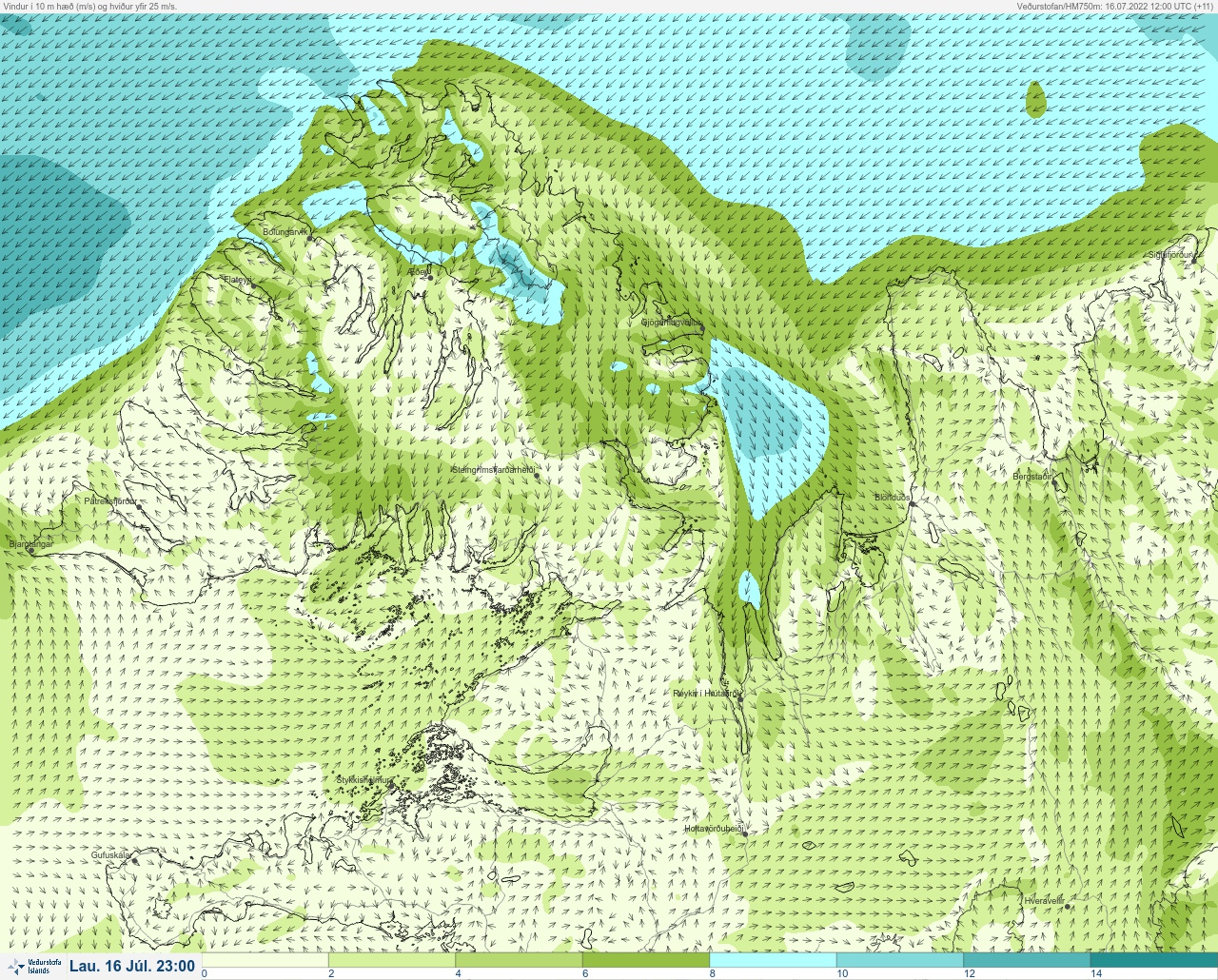Image resolution: width=1218 pixels, height=980 pixels.
Task: Click the legend scale value '6'
Action: 584,973
